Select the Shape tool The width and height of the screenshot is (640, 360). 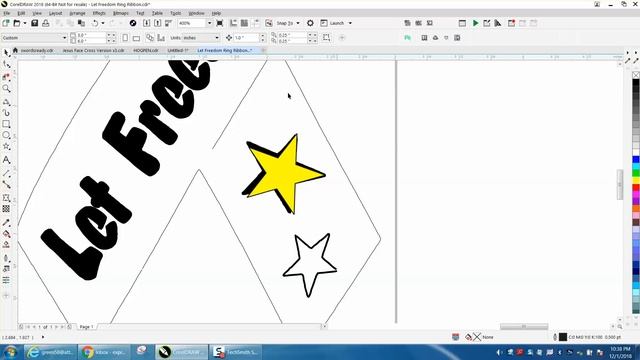click(x=6, y=65)
